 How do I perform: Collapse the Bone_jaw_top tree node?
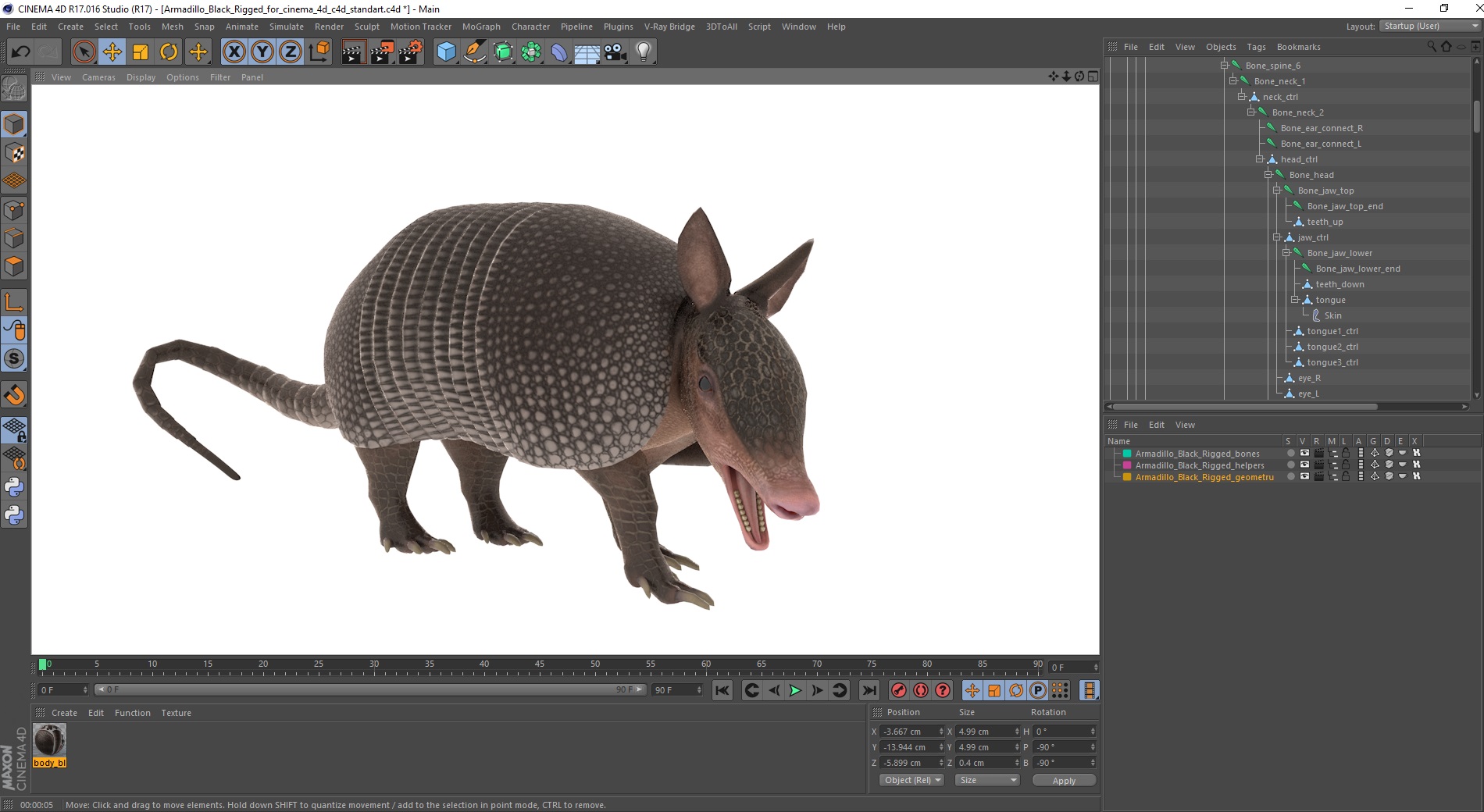pyautogui.click(x=1276, y=191)
